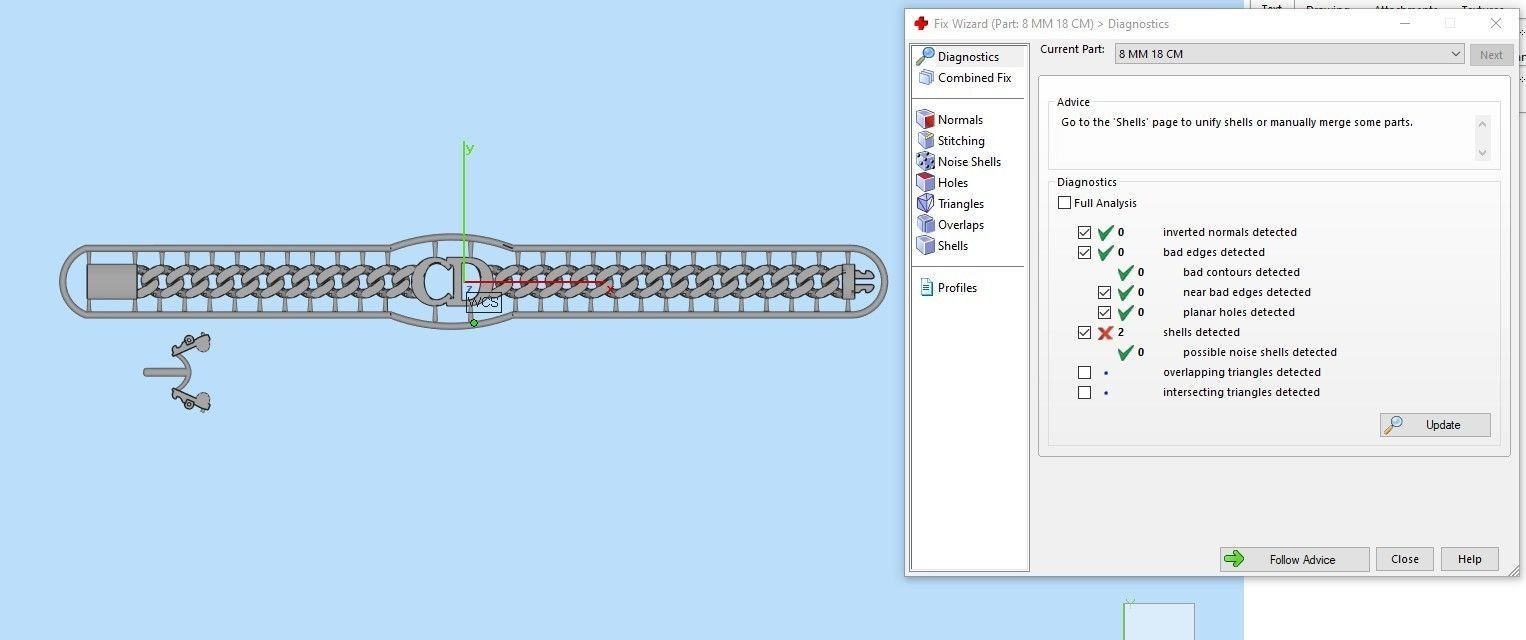Click the 'overlapping triangles detected' label

tap(1242, 372)
